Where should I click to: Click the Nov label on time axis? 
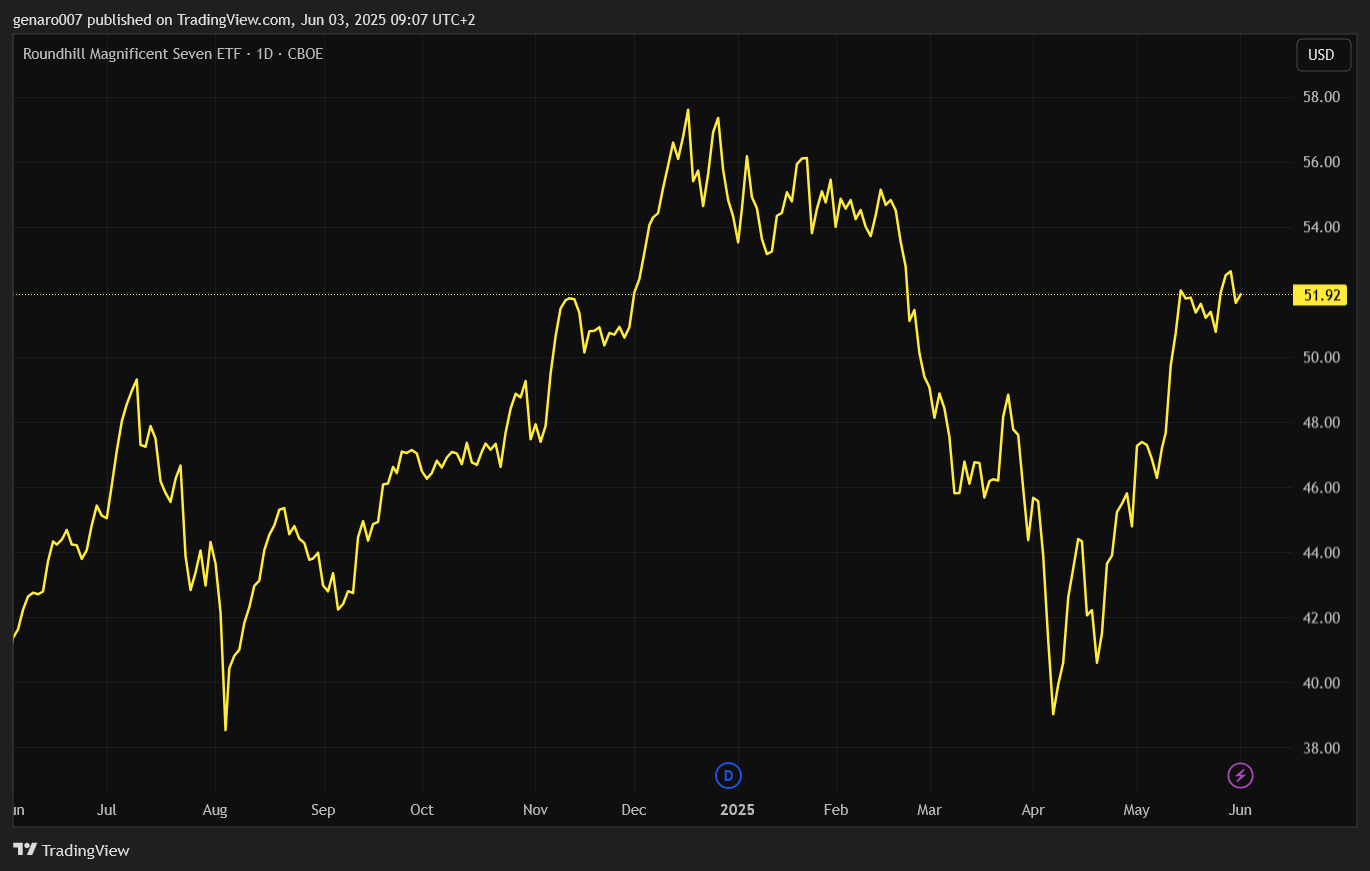(x=536, y=810)
